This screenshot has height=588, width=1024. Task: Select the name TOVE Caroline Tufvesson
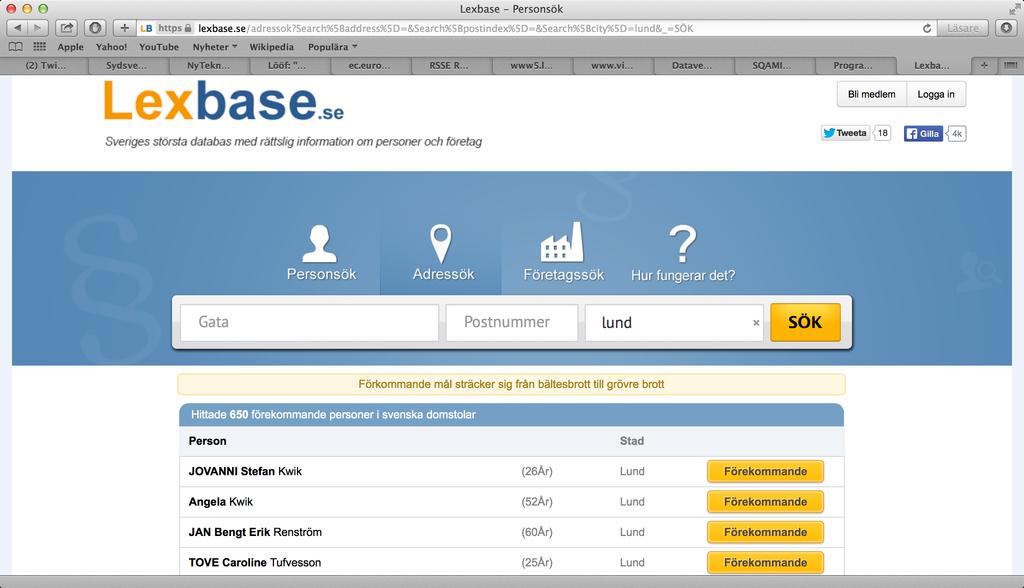[255, 563]
